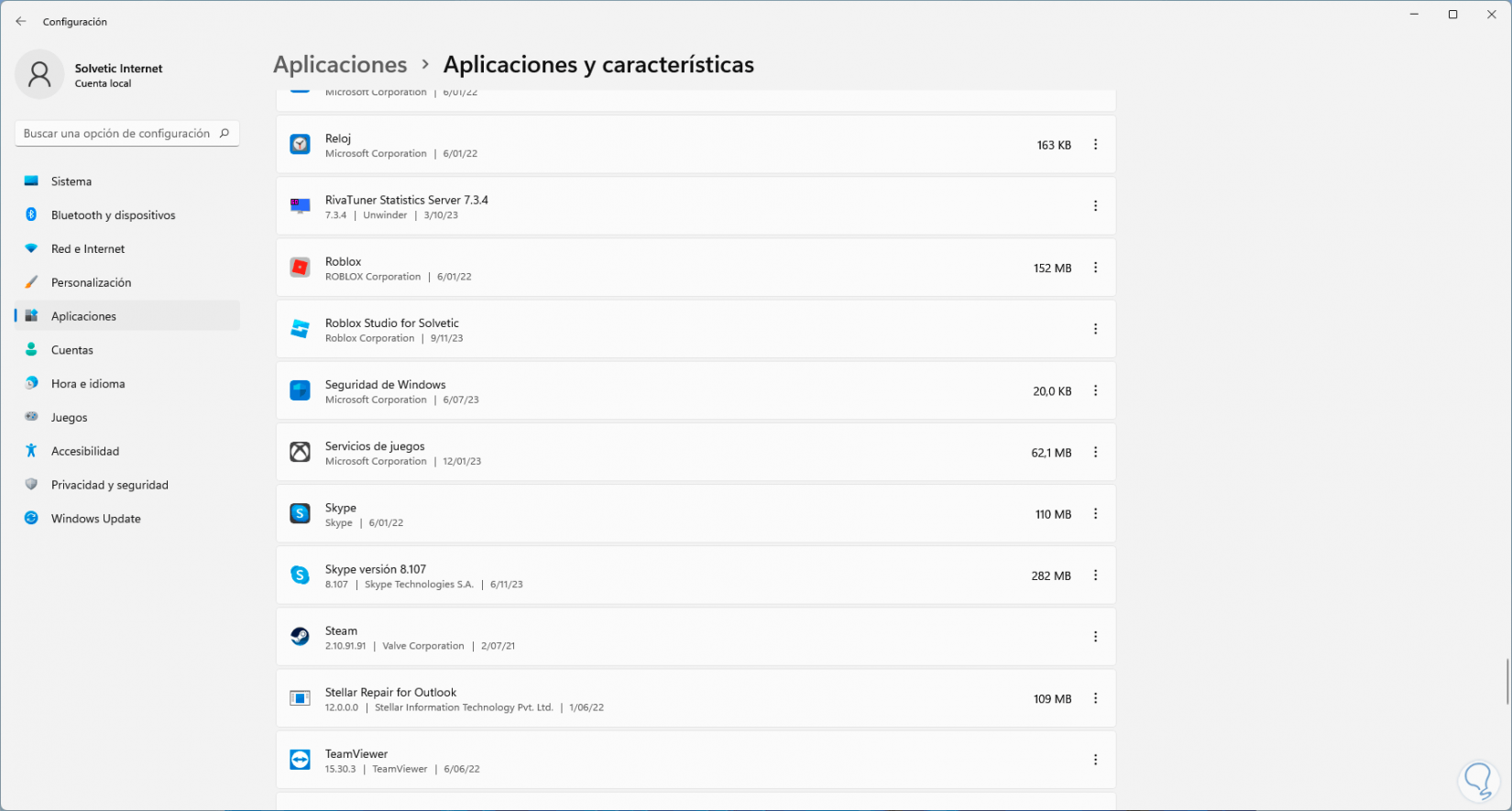Expand more options for Stellar Repair for Outlook

(x=1095, y=698)
